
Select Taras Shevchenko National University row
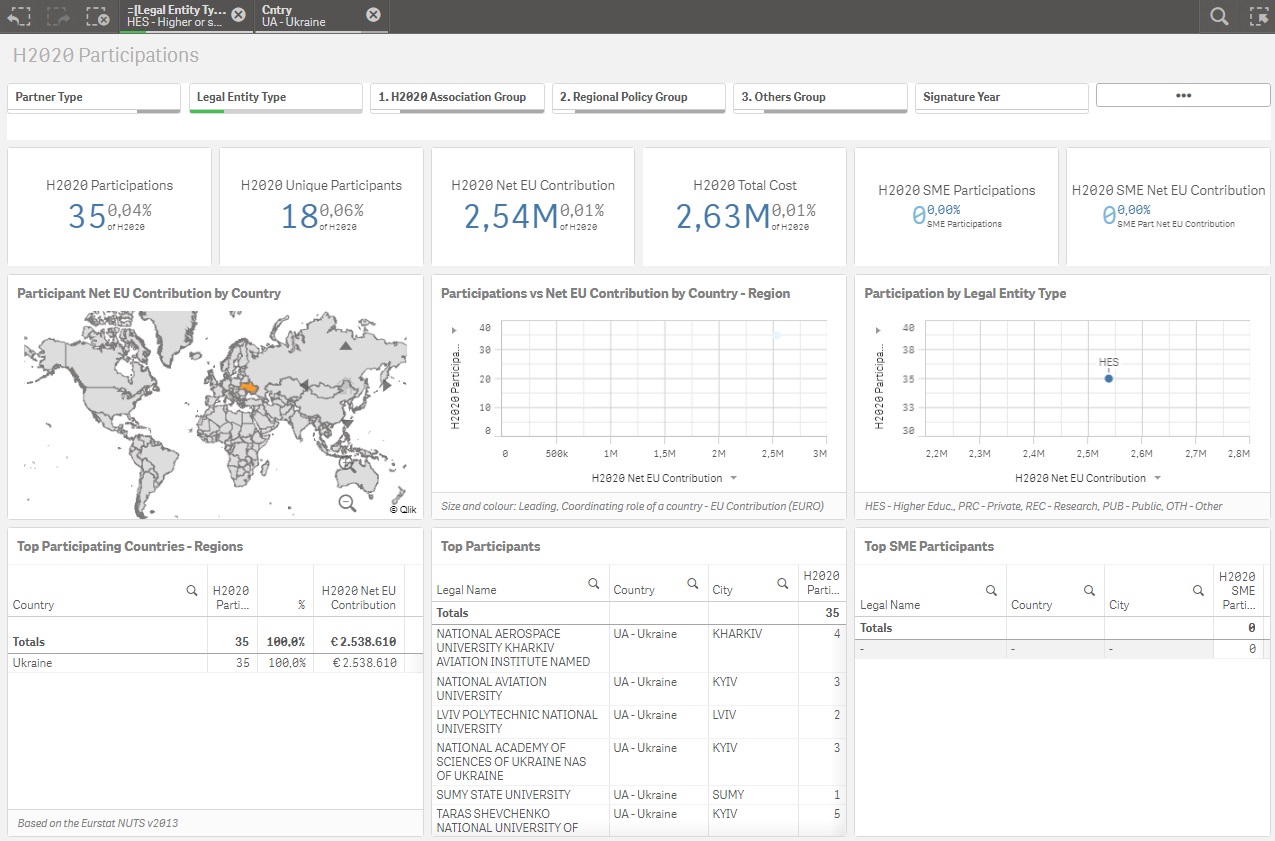click(x=639, y=820)
